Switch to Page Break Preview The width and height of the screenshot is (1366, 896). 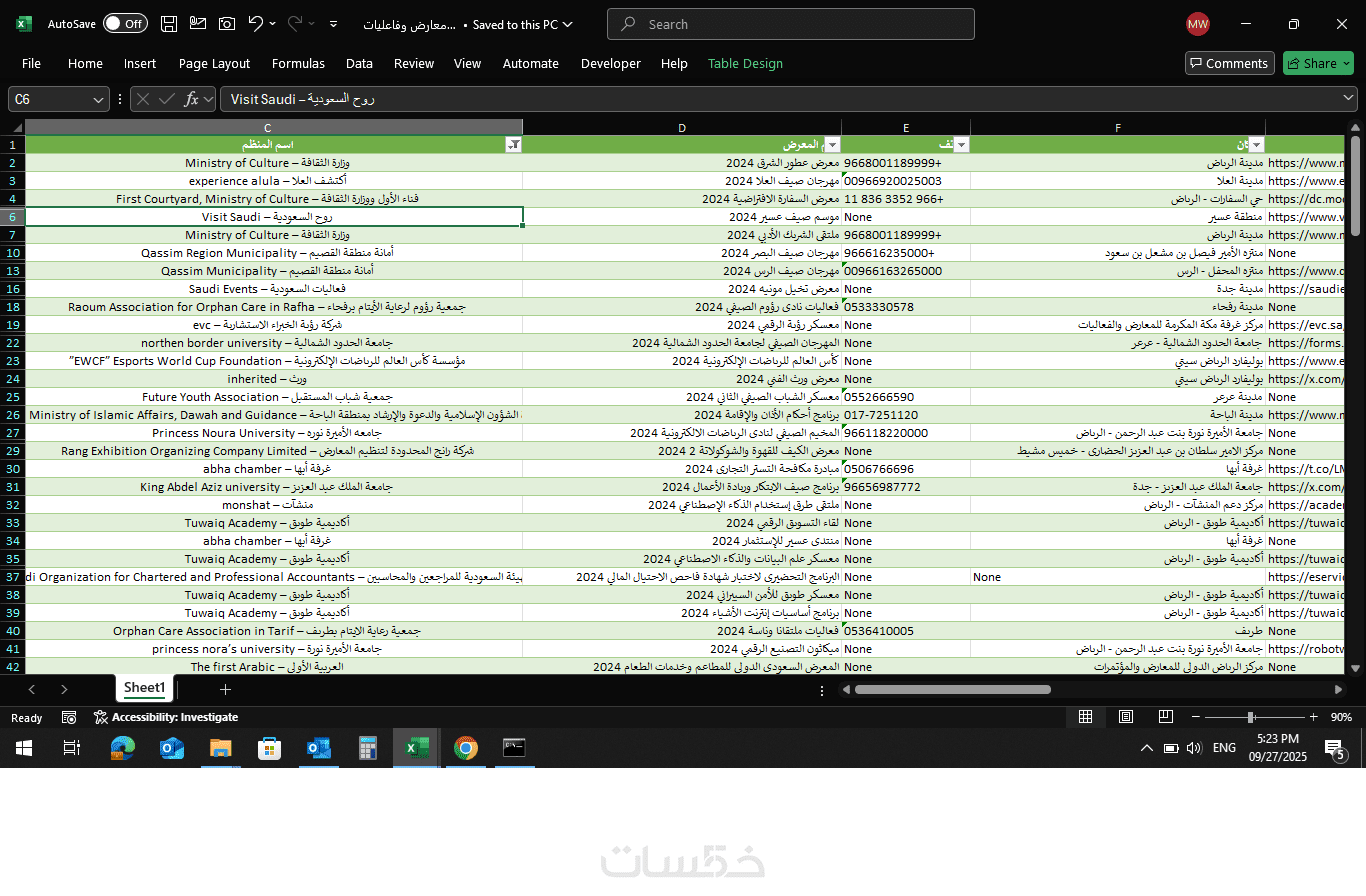pyautogui.click(x=1166, y=717)
